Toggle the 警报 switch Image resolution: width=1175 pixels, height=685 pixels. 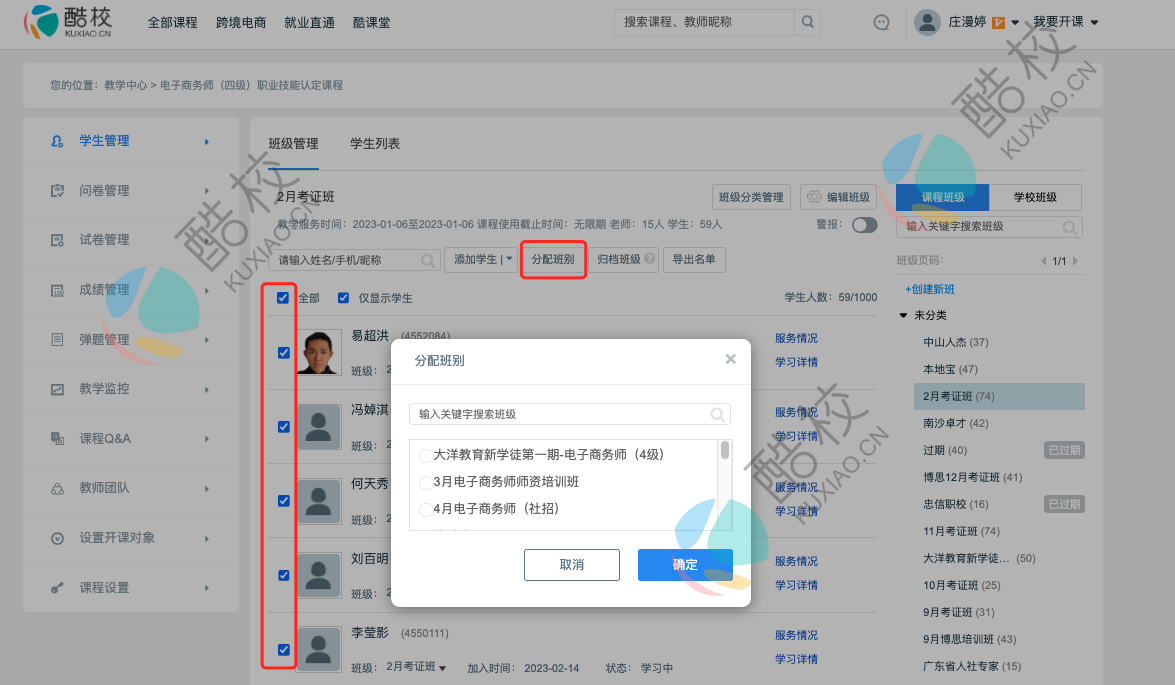click(x=865, y=225)
